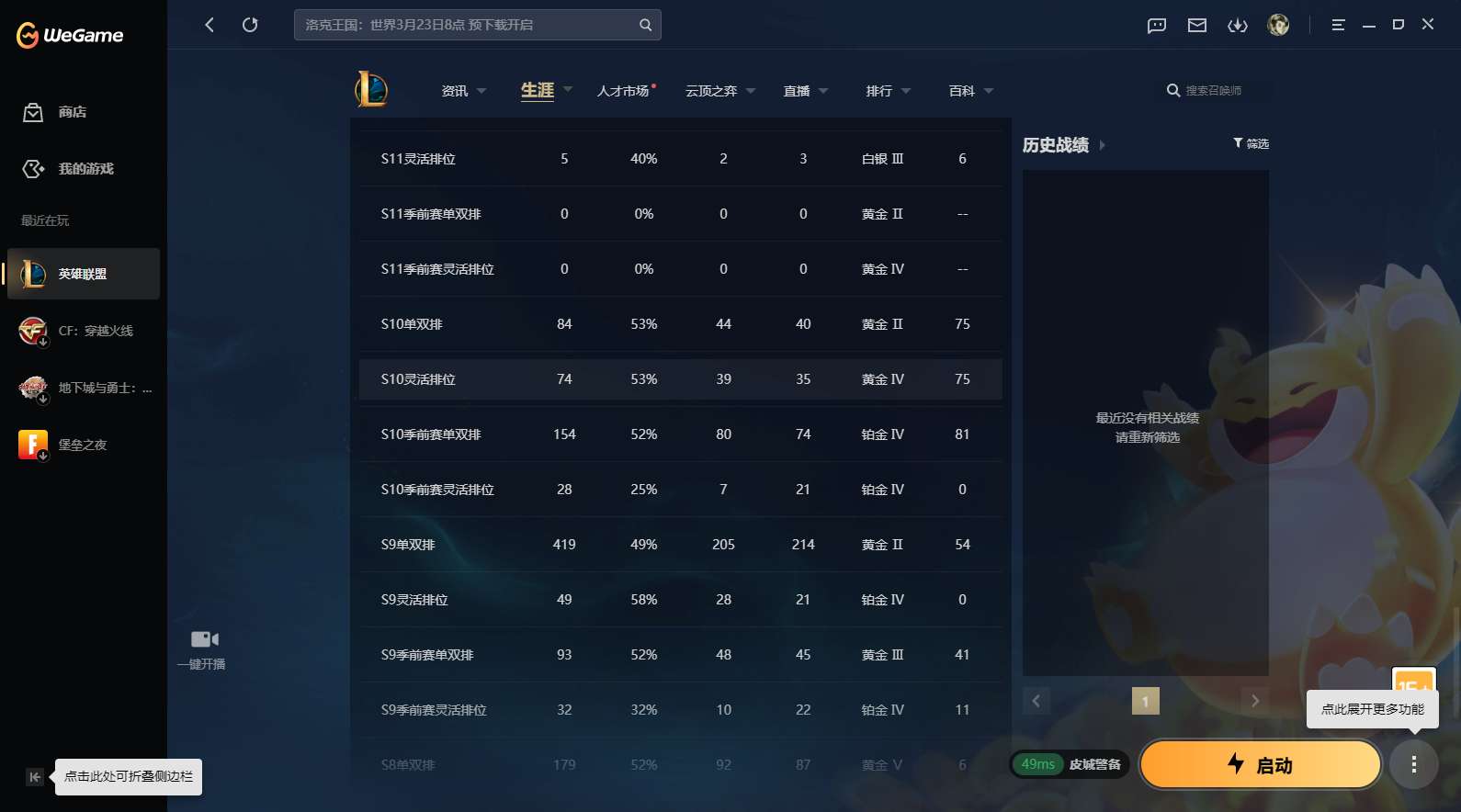Click the 最近在玩 sidebar label
This screenshot has height=812, width=1461.
coord(45,220)
